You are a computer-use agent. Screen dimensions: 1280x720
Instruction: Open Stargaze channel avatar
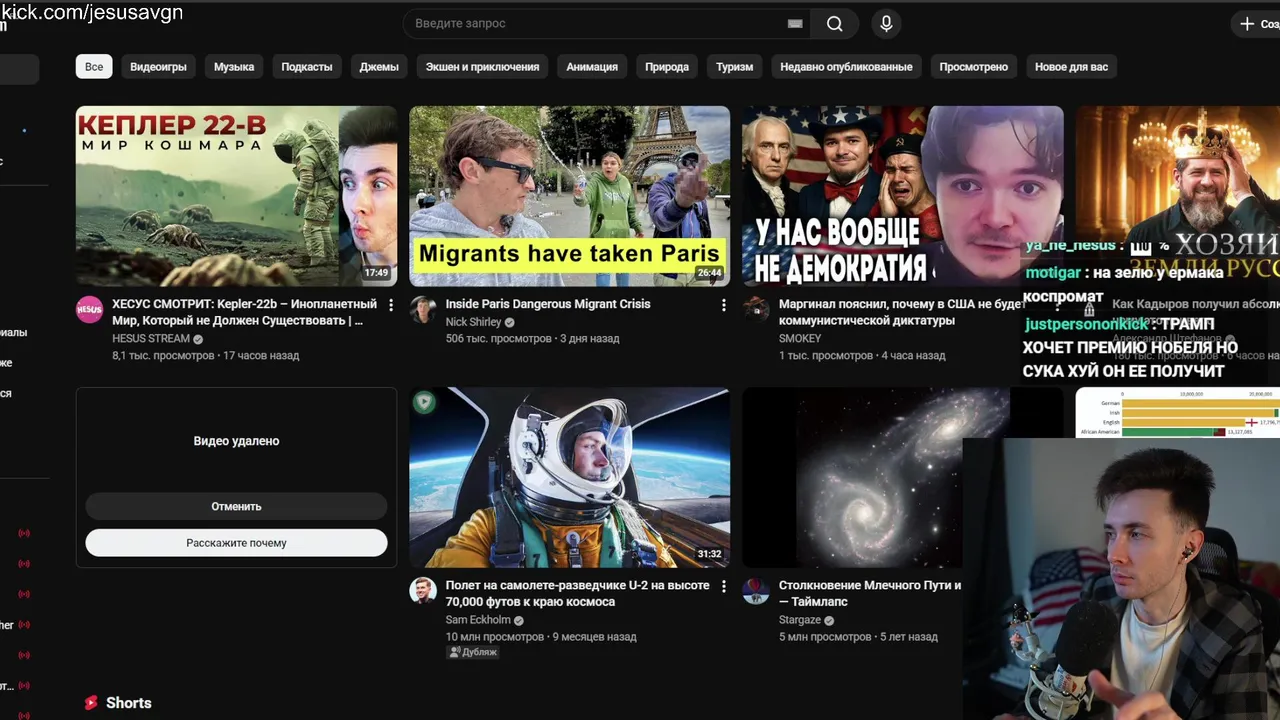756,591
